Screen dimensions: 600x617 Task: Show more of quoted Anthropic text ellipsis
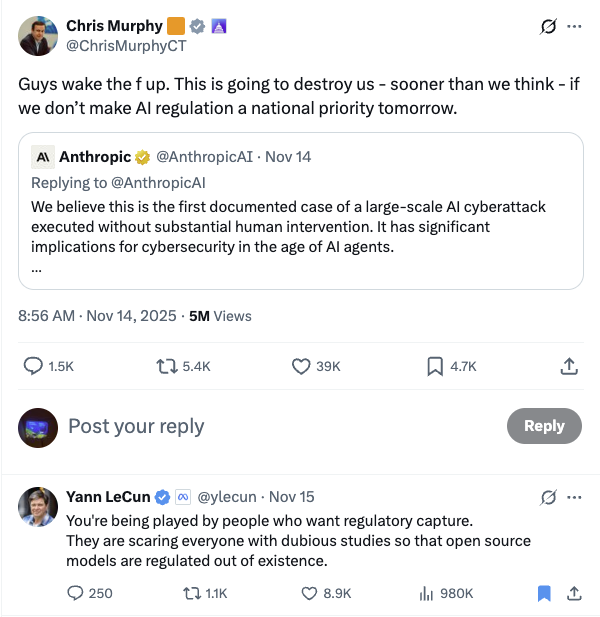[x=36, y=268]
